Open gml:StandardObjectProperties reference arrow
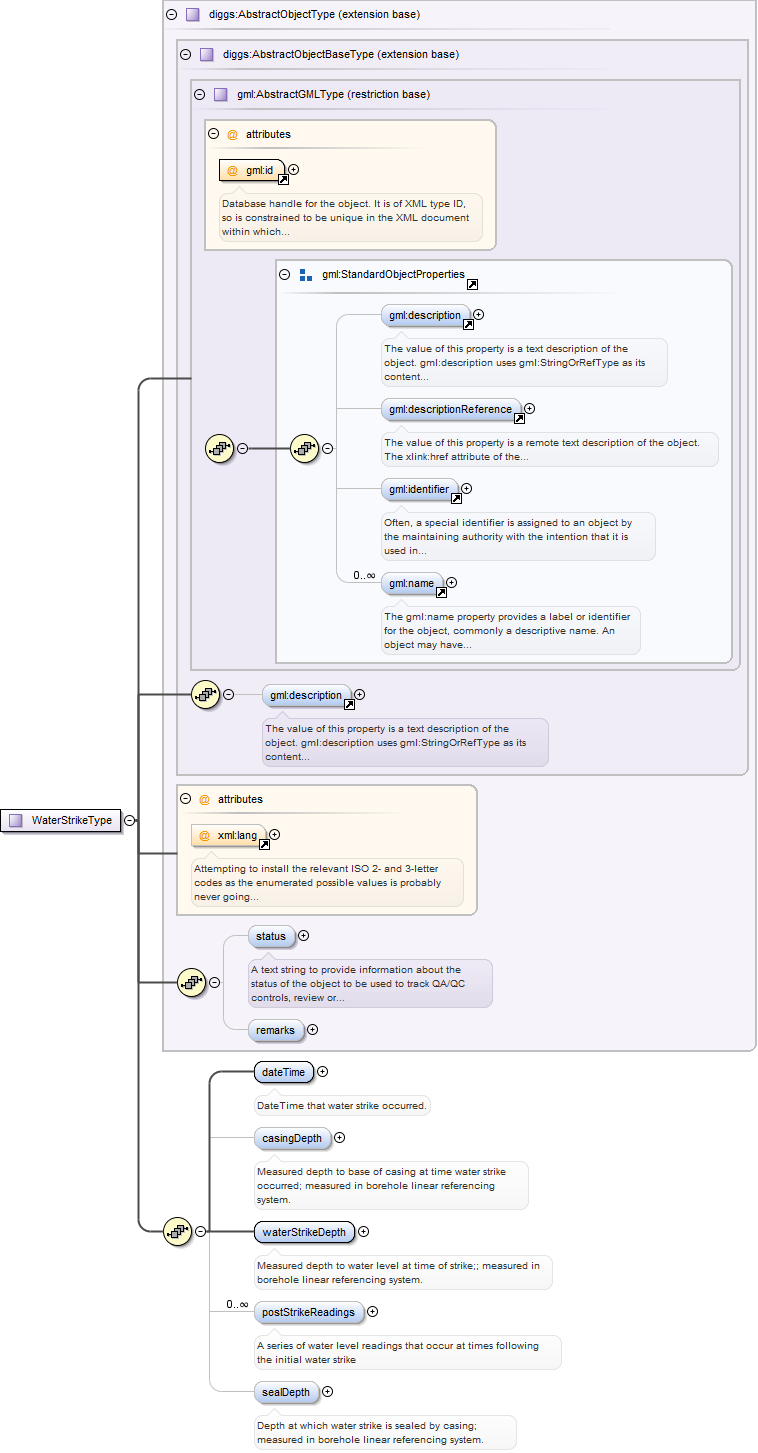758x1453 pixels. click(472, 284)
